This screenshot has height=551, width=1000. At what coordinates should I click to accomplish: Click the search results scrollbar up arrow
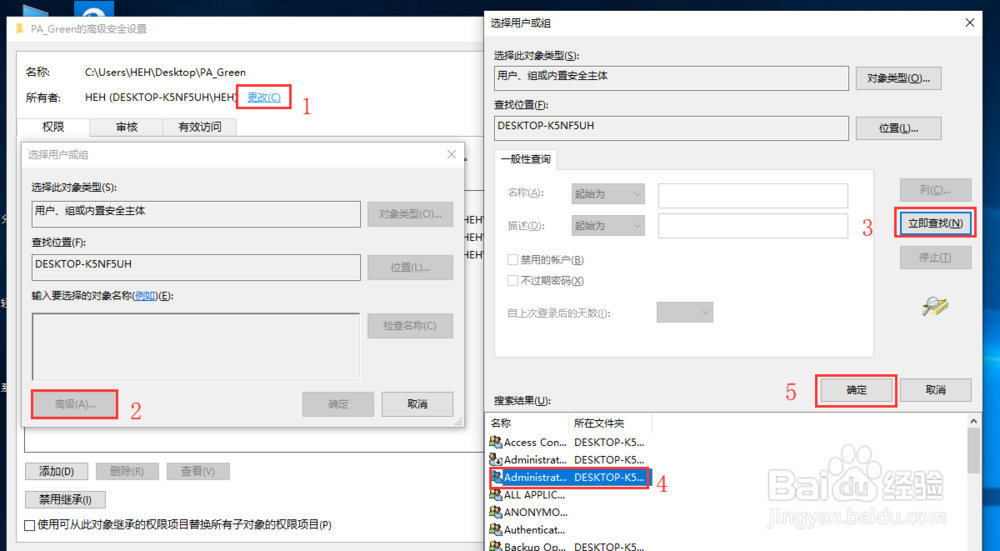[x=973, y=422]
